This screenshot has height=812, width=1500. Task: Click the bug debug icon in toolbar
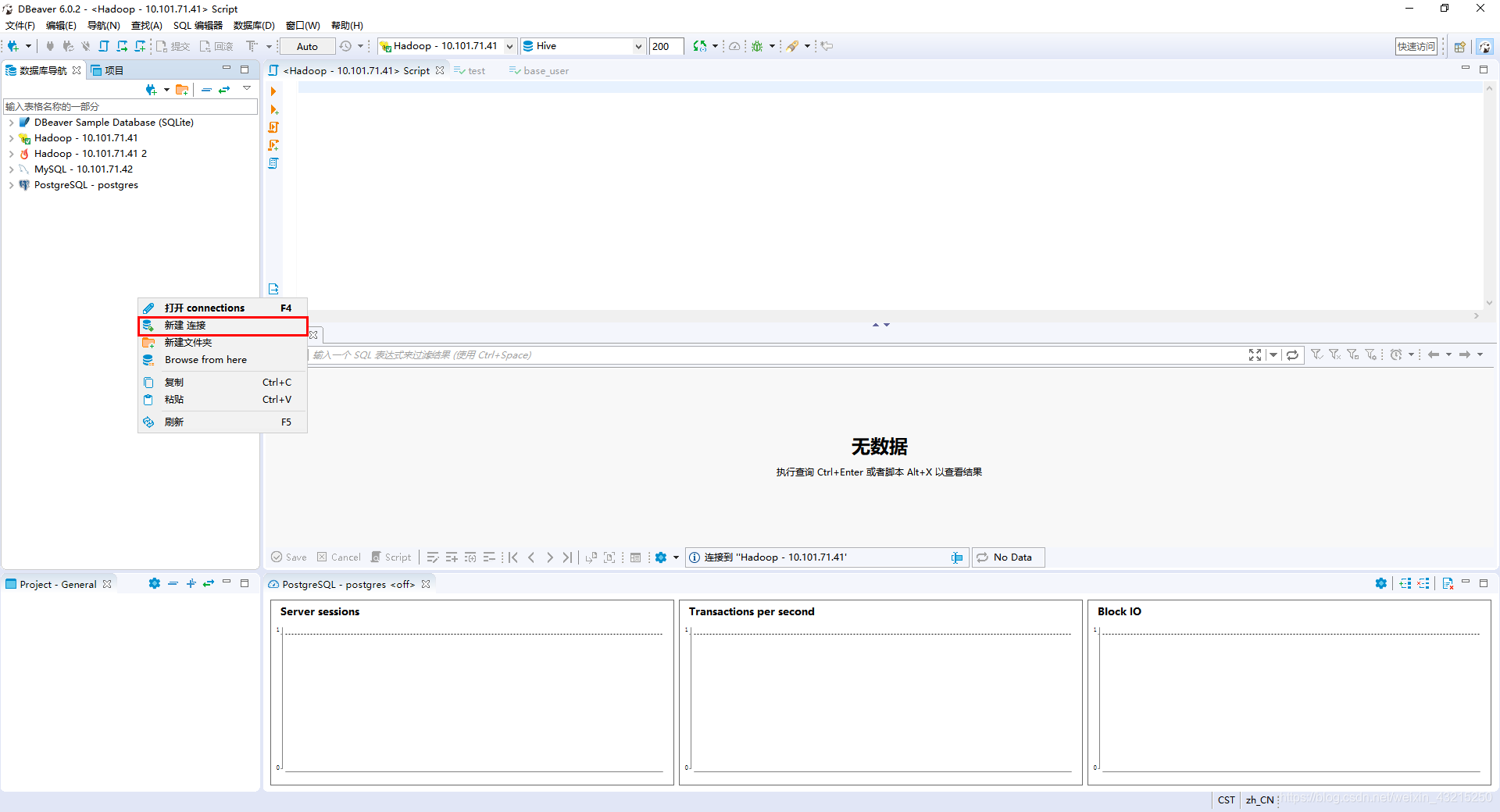(x=757, y=46)
